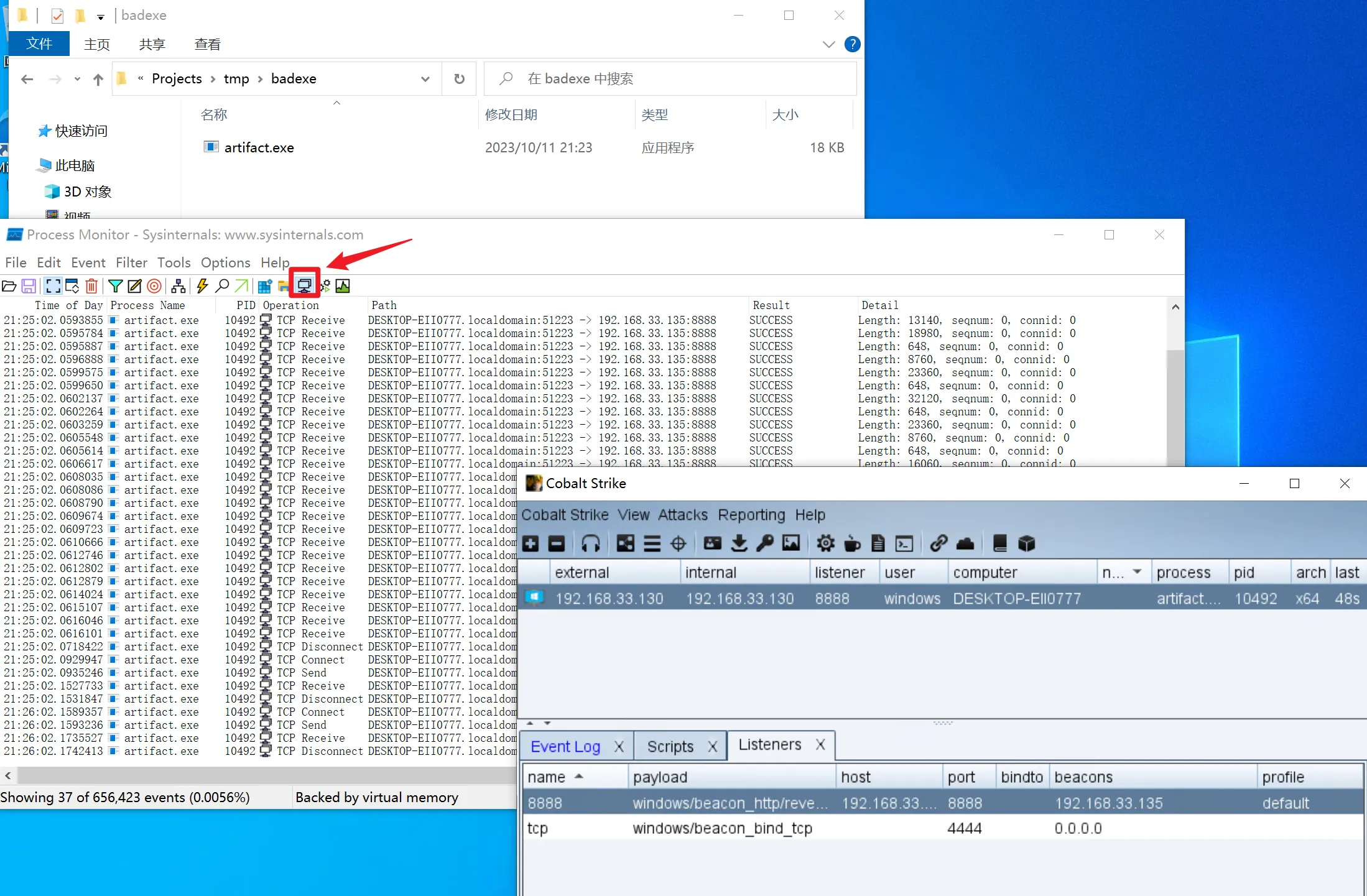Switch Cobalt Strike to pivot graph view
1367x896 pixels.
click(624, 543)
